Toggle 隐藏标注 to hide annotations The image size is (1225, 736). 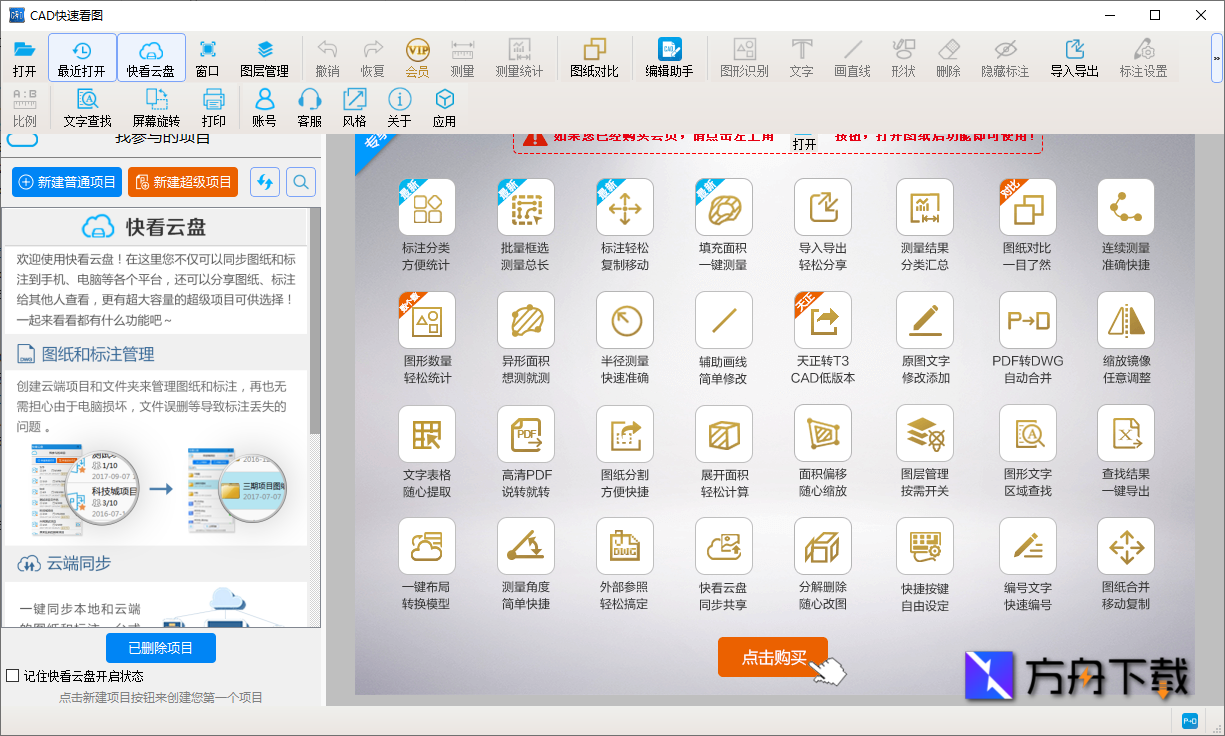[x=1005, y=57]
